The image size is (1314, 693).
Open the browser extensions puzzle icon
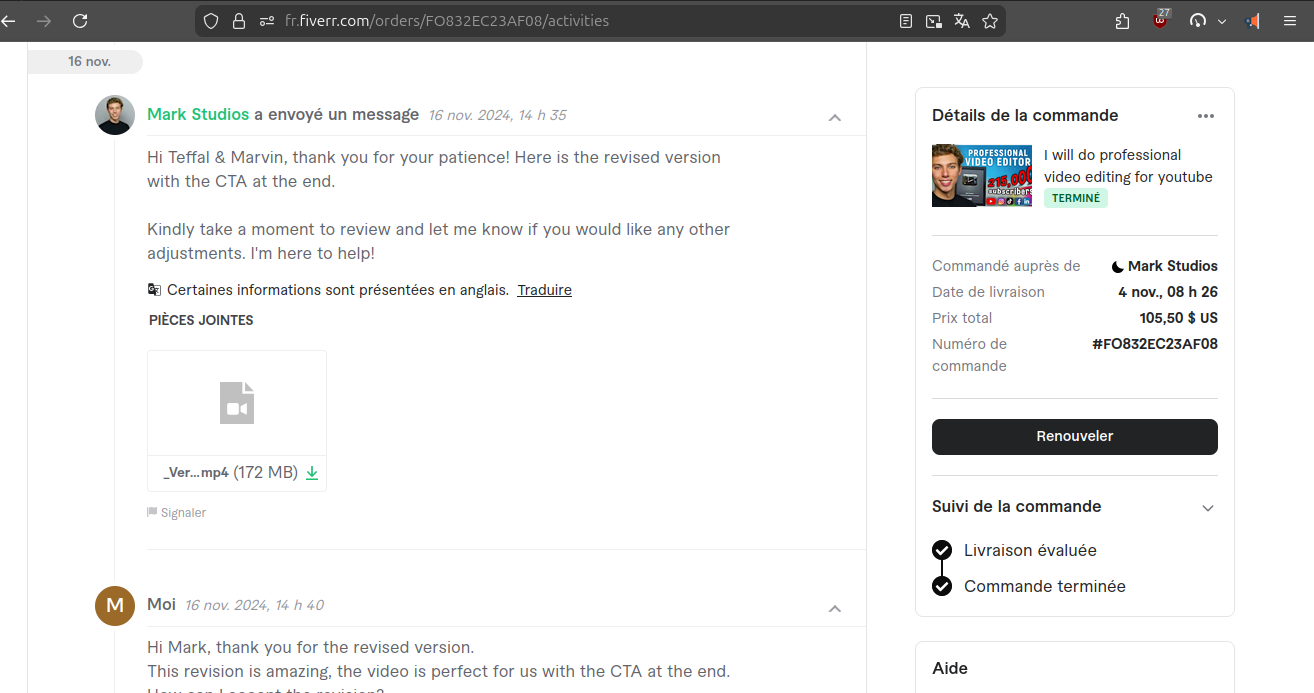pyautogui.click(x=1122, y=21)
